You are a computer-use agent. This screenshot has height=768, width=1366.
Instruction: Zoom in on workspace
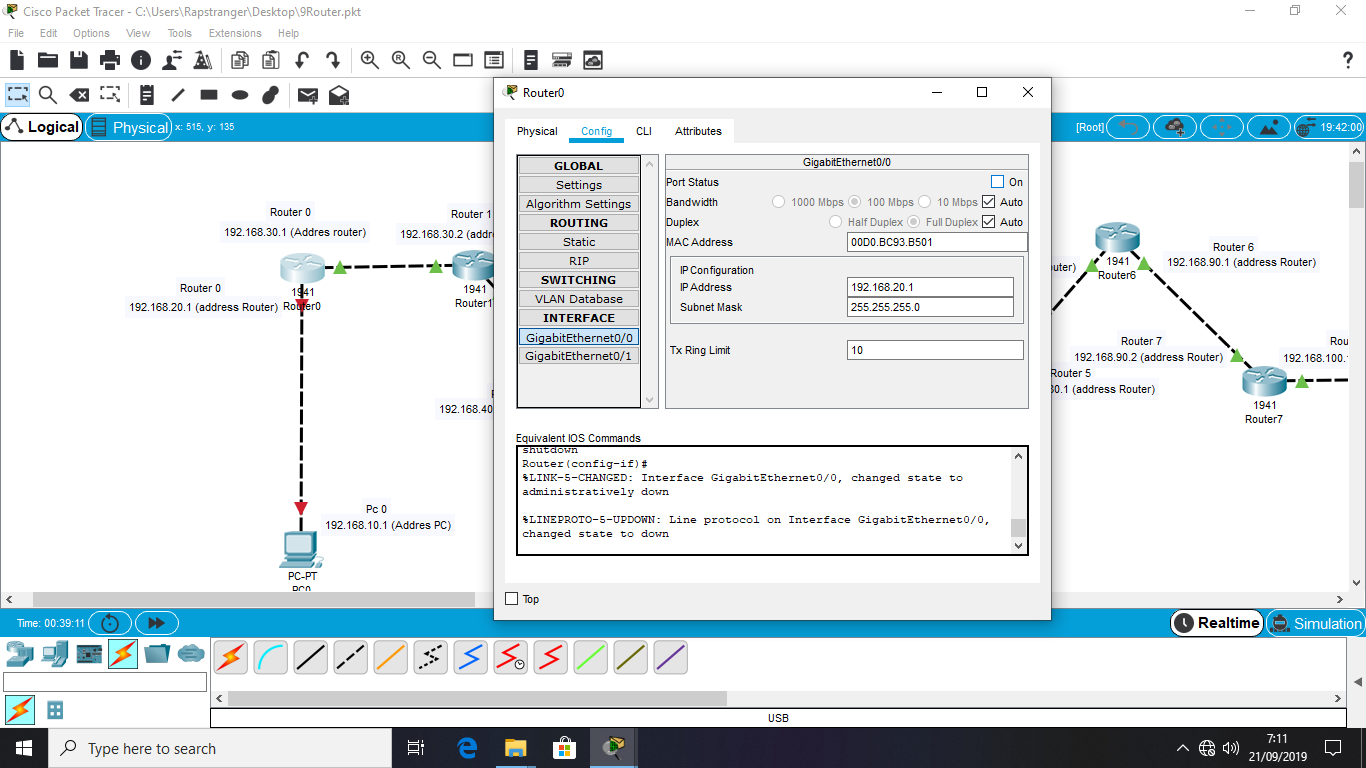click(370, 60)
